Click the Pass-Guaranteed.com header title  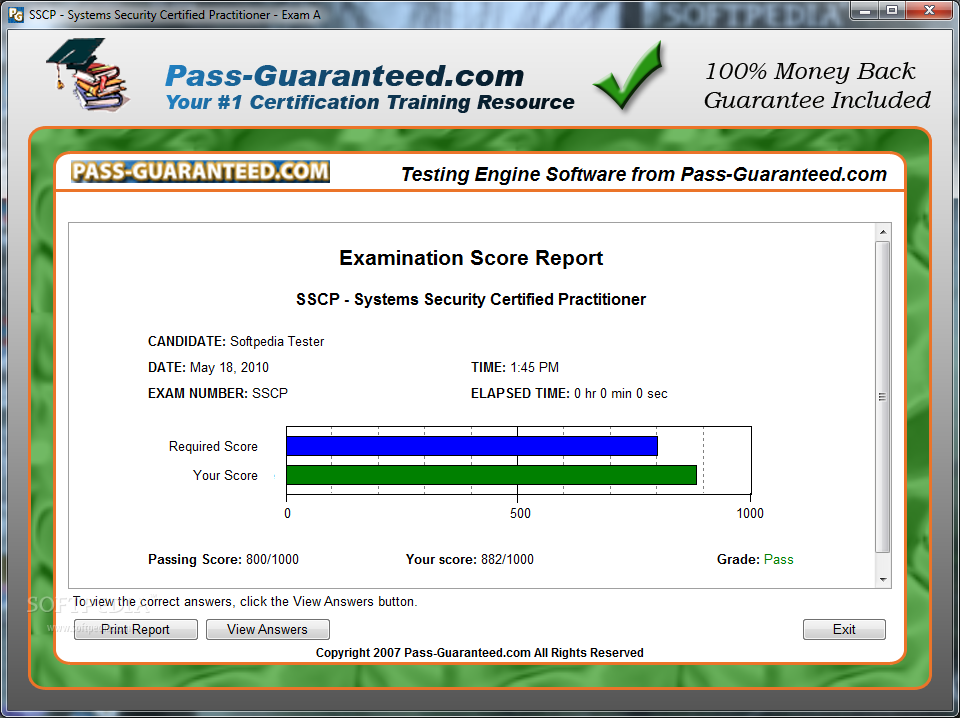point(345,76)
